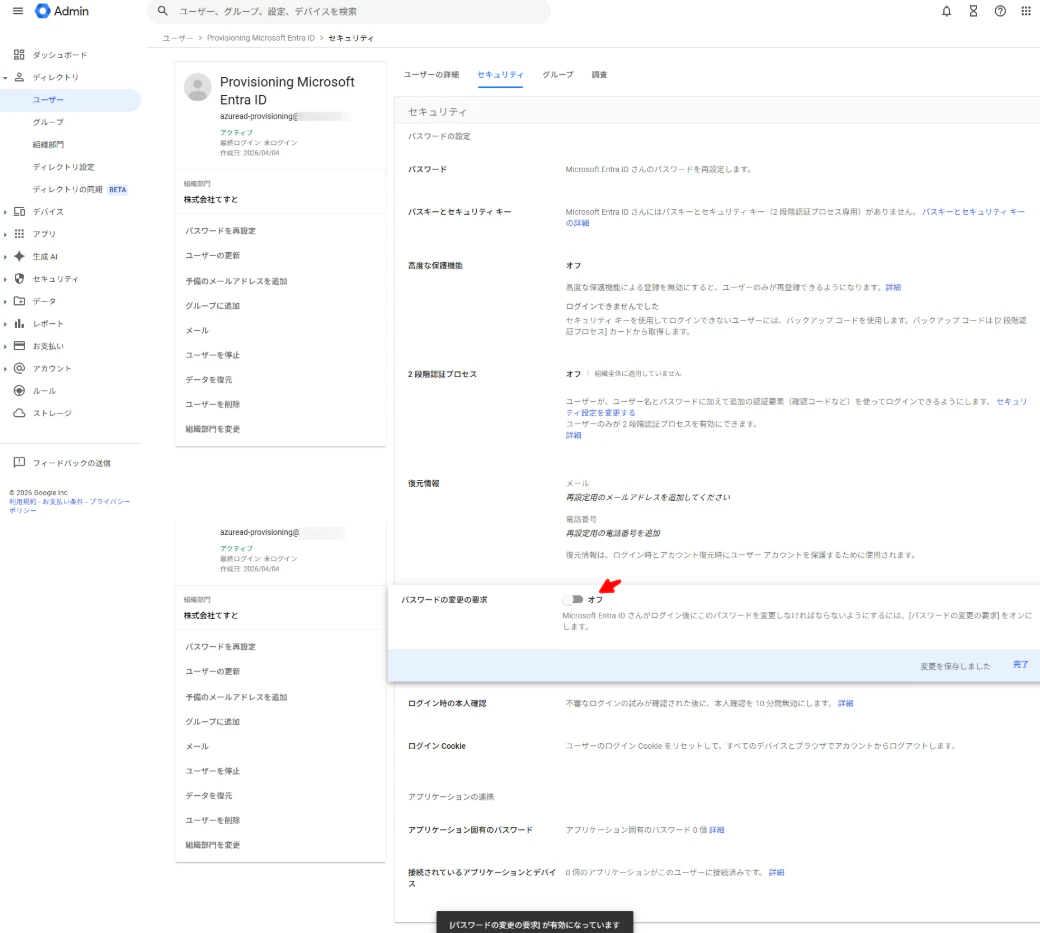Toggle the パスワードの変更の要求 switch
Viewport: 1040px width, 933px height.
(x=572, y=599)
